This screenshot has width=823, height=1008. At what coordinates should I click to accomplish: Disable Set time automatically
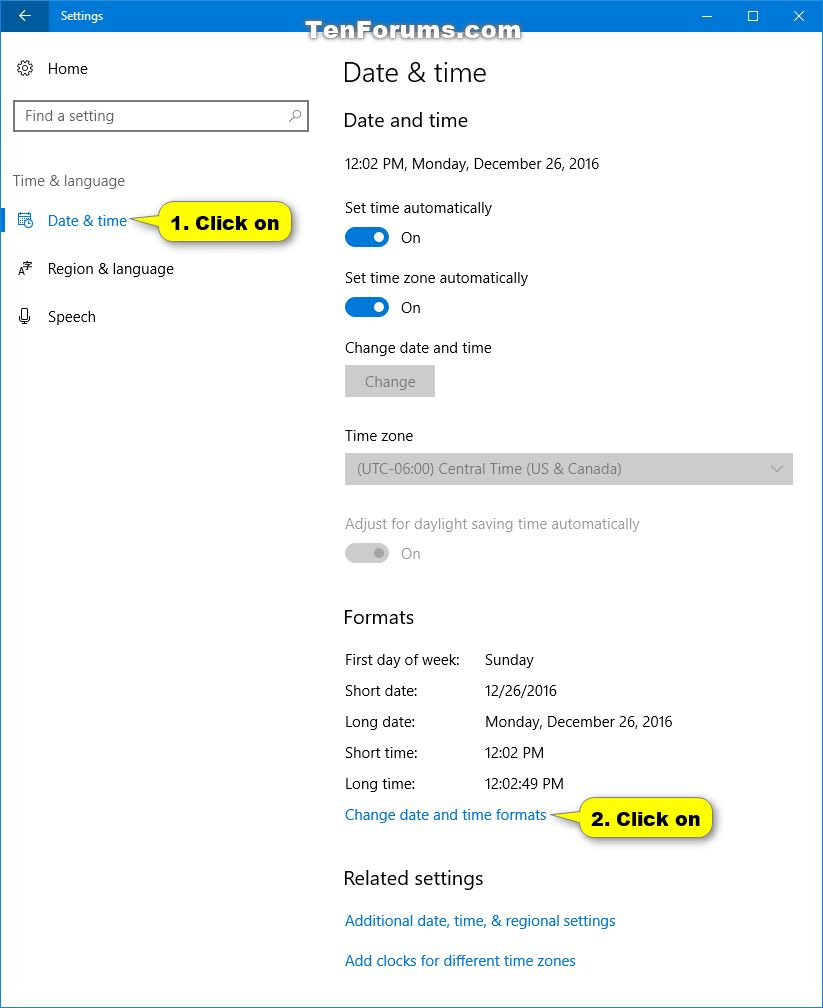coord(367,237)
